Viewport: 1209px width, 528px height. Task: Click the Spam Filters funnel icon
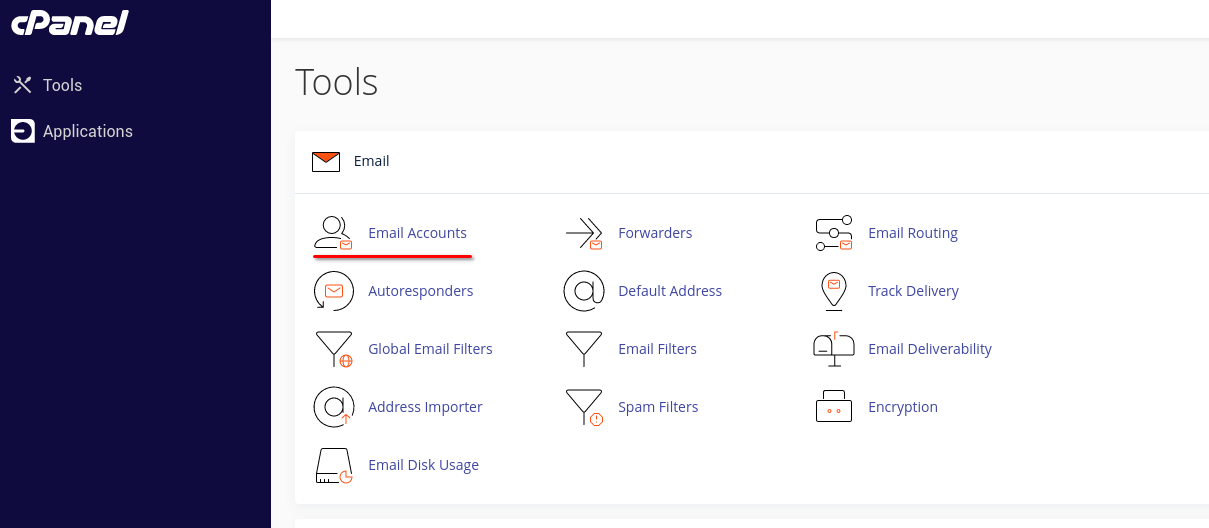pos(583,407)
